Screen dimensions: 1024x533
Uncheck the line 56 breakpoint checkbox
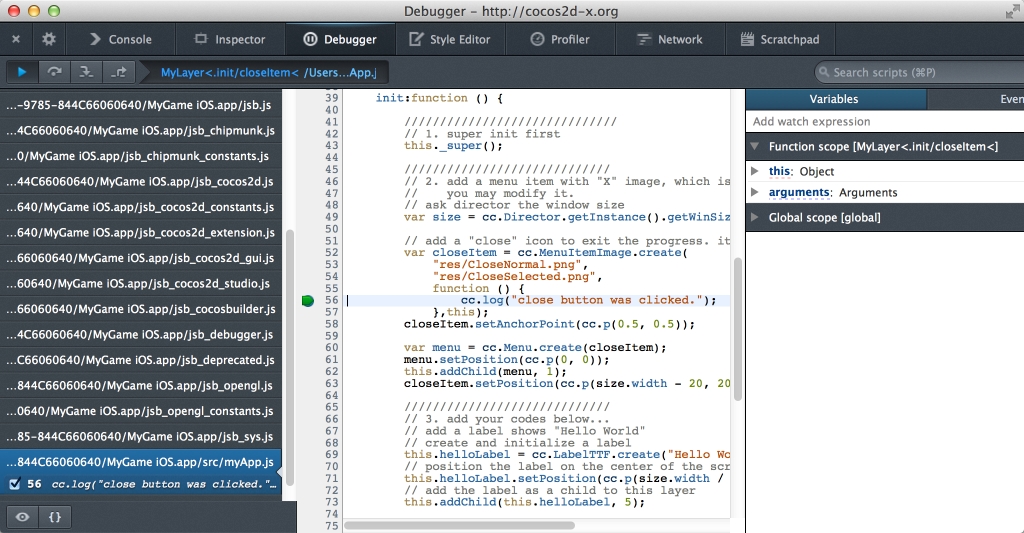[x=14, y=484]
